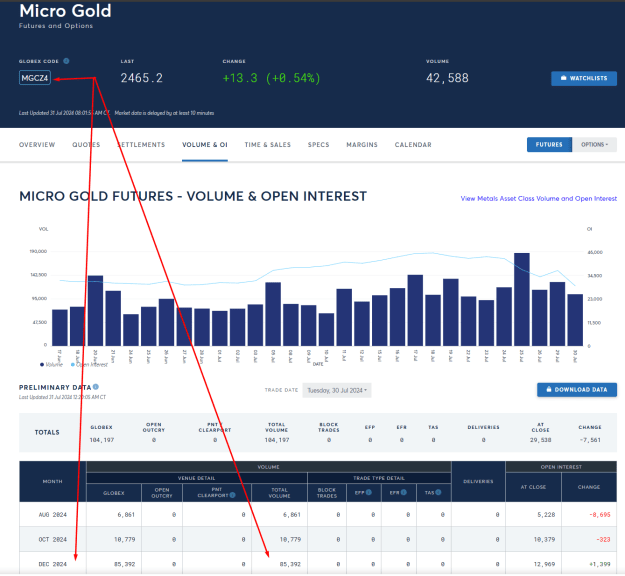Click the Totals change value -7,561
The height and width of the screenshot is (576, 625).
pos(590,440)
